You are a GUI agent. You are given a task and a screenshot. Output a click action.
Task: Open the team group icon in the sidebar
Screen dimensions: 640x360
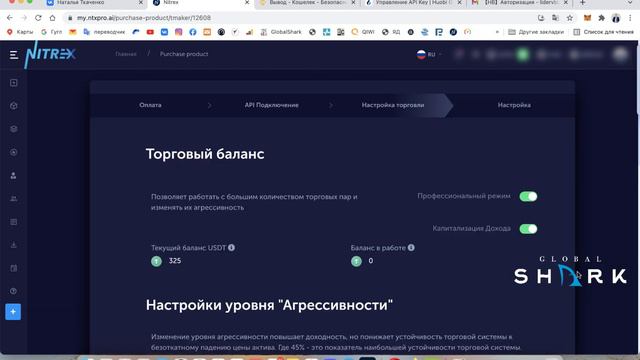[13, 199]
